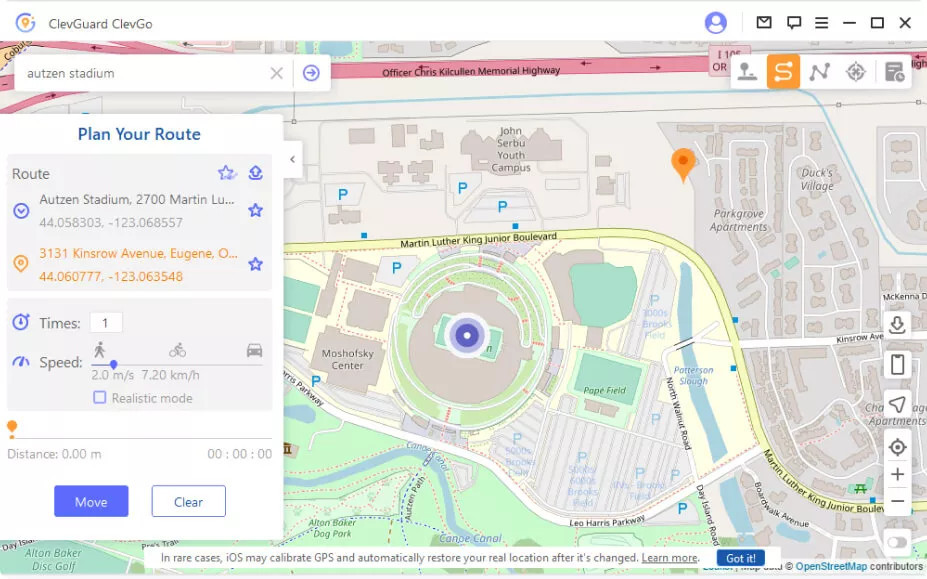Screen dimensions: 927x579
Task: Click the Times count input field
Action: [x=106, y=323]
